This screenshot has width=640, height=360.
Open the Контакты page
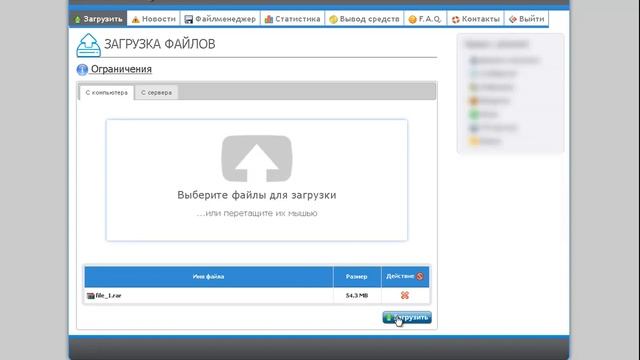click(x=476, y=19)
